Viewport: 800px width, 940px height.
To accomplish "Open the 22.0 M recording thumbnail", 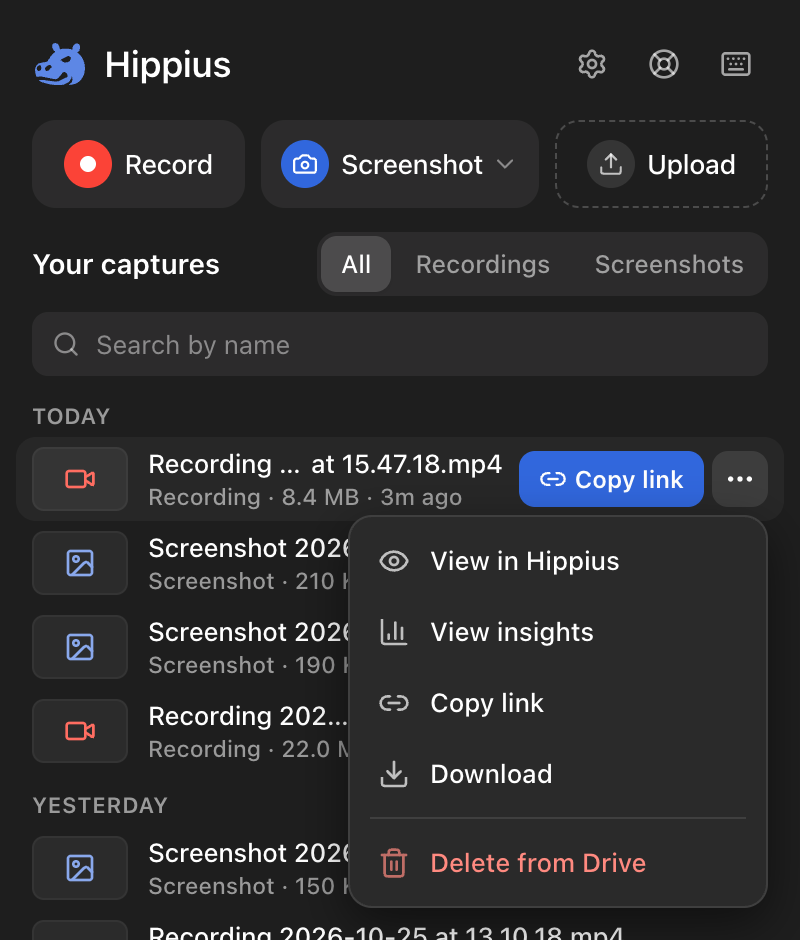I will pos(80,731).
